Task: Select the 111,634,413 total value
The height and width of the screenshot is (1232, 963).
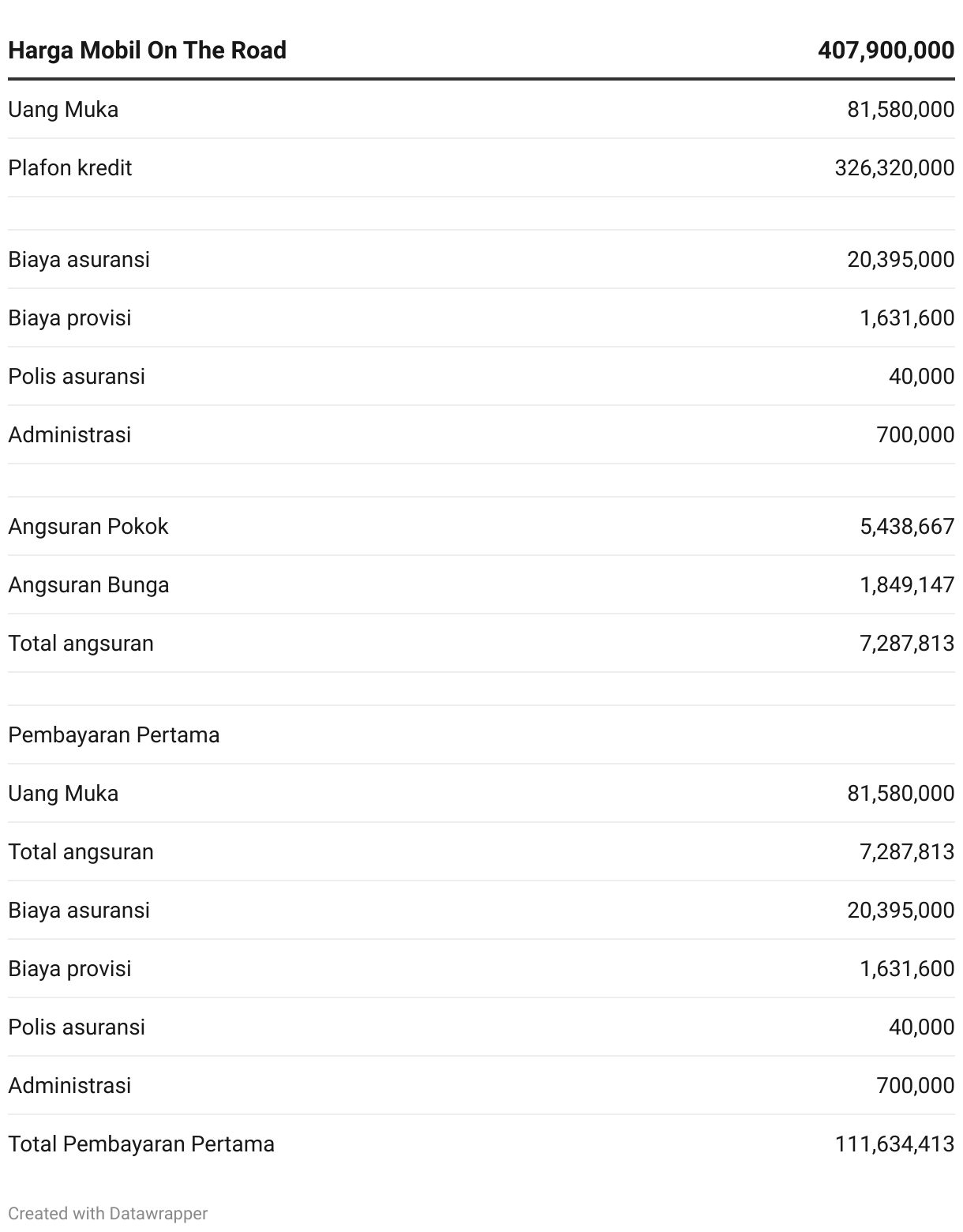Action: coord(894,1144)
